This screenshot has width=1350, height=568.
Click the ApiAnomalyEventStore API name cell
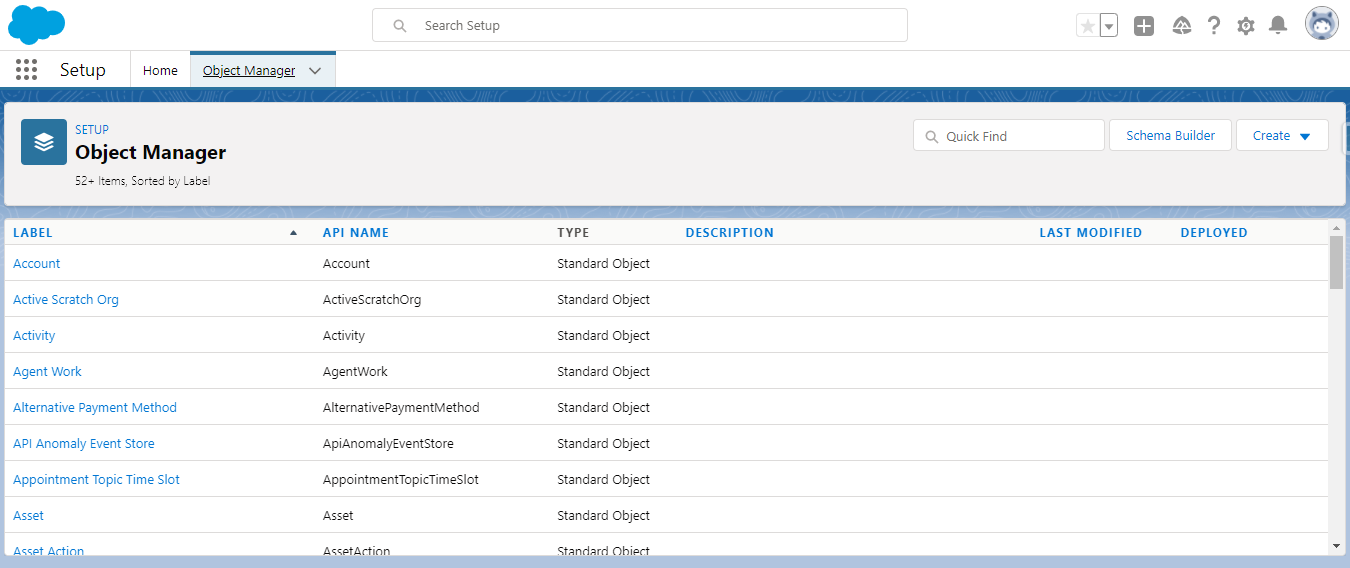tap(389, 443)
